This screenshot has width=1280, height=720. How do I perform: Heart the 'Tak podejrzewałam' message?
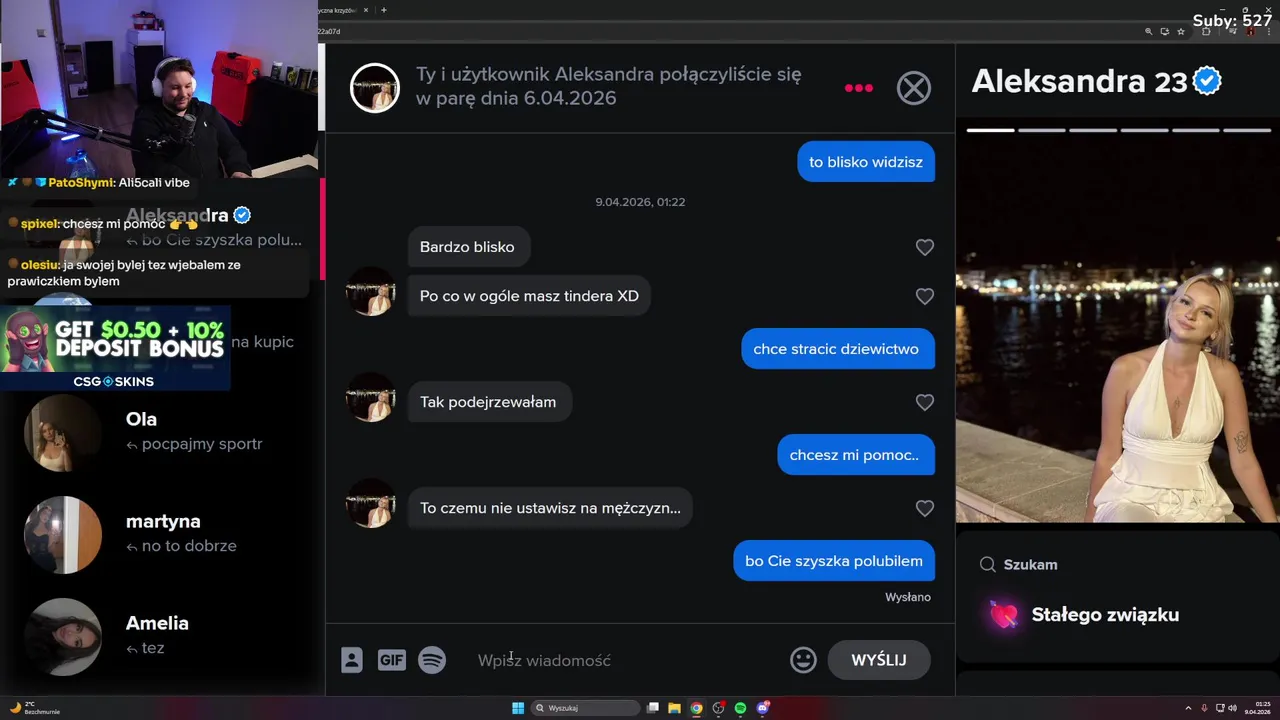click(x=925, y=402)
